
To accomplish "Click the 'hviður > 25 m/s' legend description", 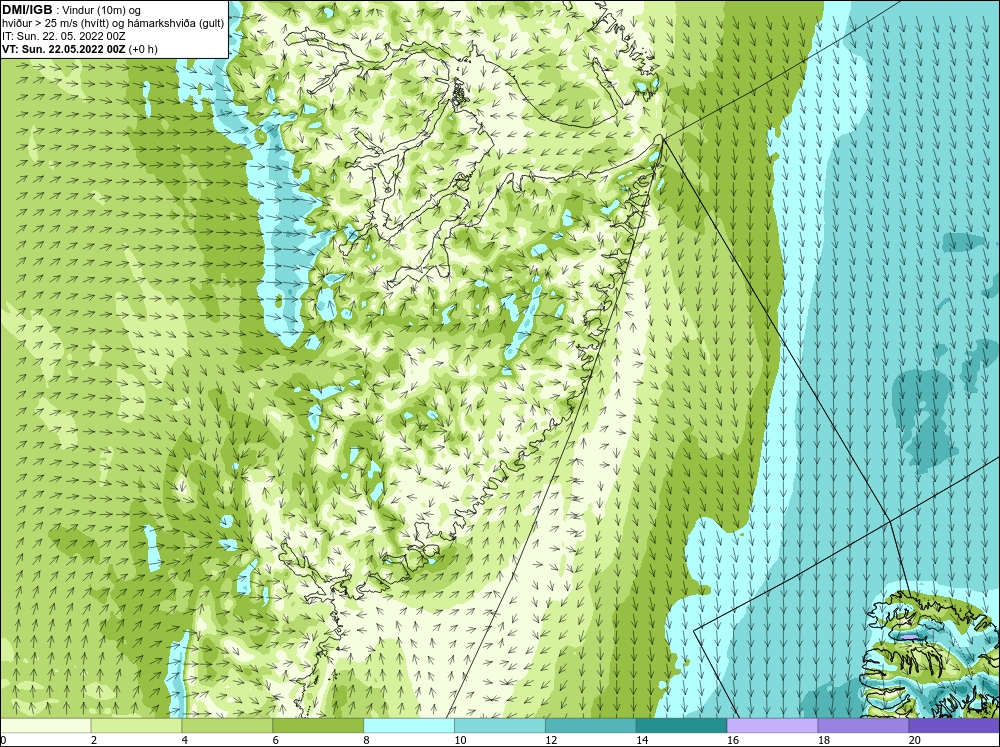I will [x=113, y=23].
